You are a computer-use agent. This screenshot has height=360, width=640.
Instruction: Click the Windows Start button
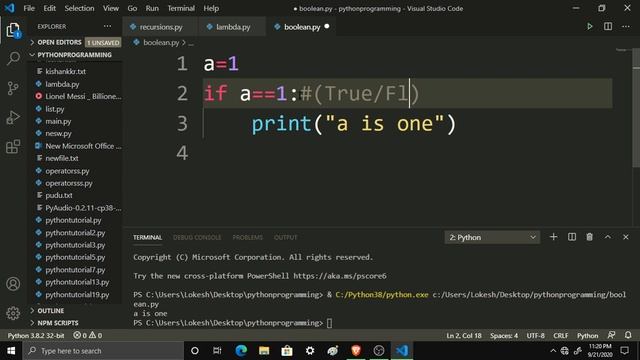pos(11,351)
